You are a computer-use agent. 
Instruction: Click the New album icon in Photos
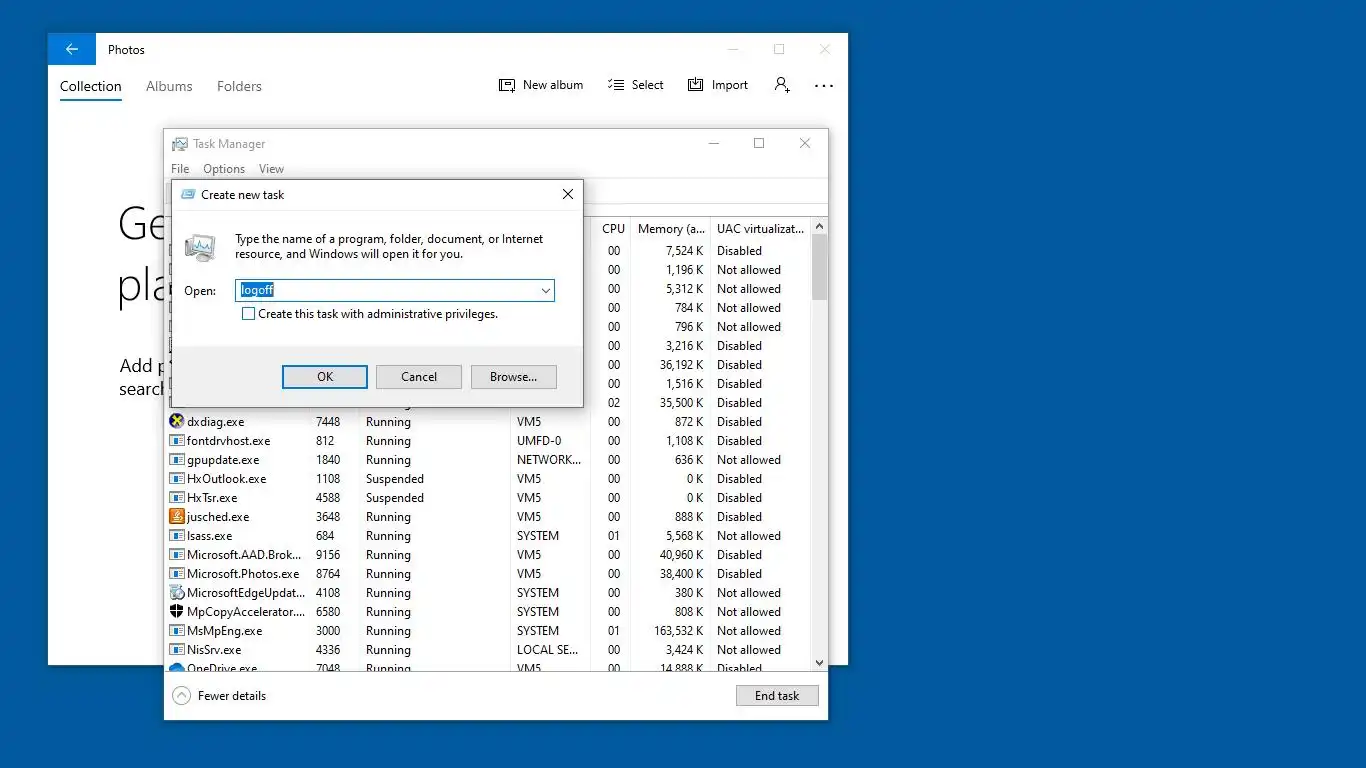coord(507,85)
